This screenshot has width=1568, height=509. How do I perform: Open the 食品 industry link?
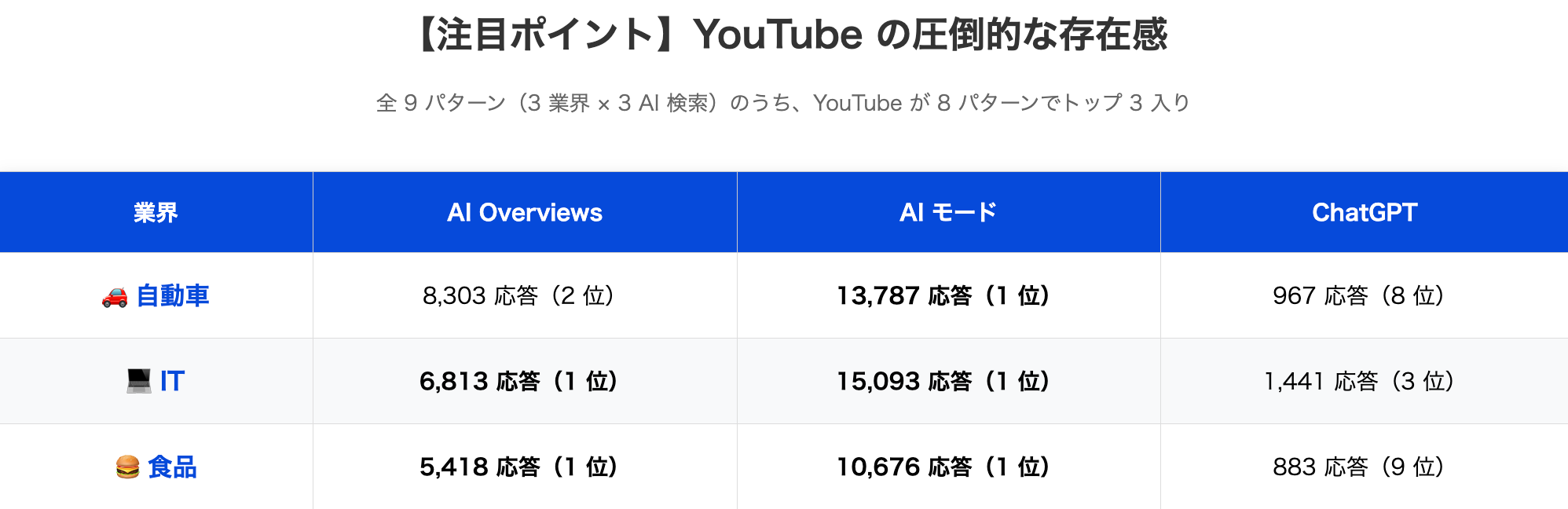point(172,467)
